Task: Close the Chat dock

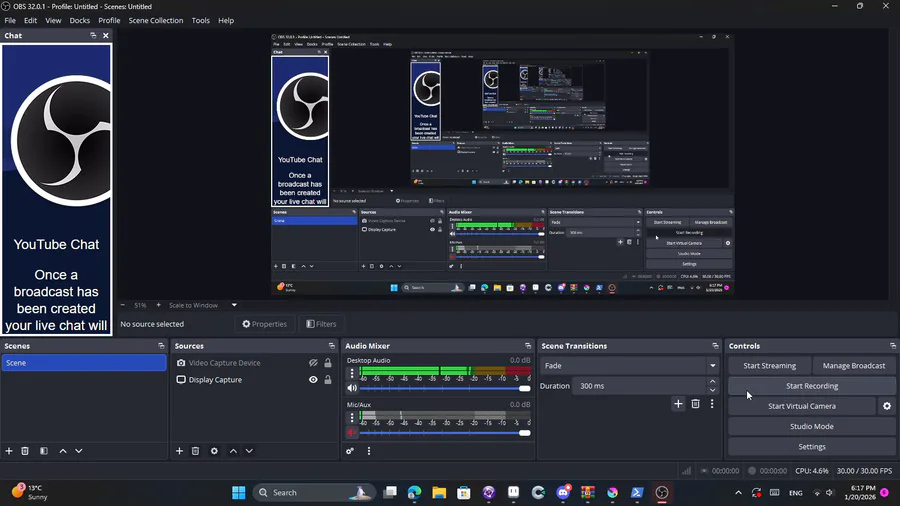Action: 106,36
